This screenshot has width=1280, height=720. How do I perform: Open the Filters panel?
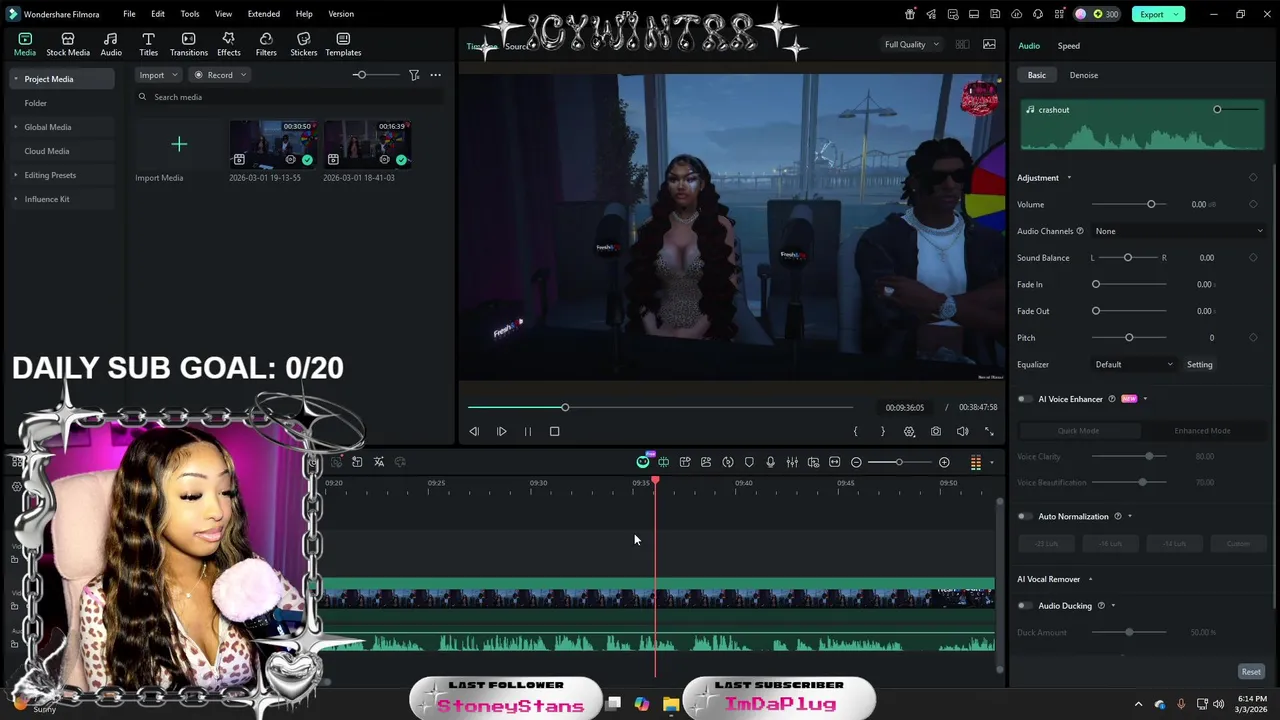[x=266, y=44]
